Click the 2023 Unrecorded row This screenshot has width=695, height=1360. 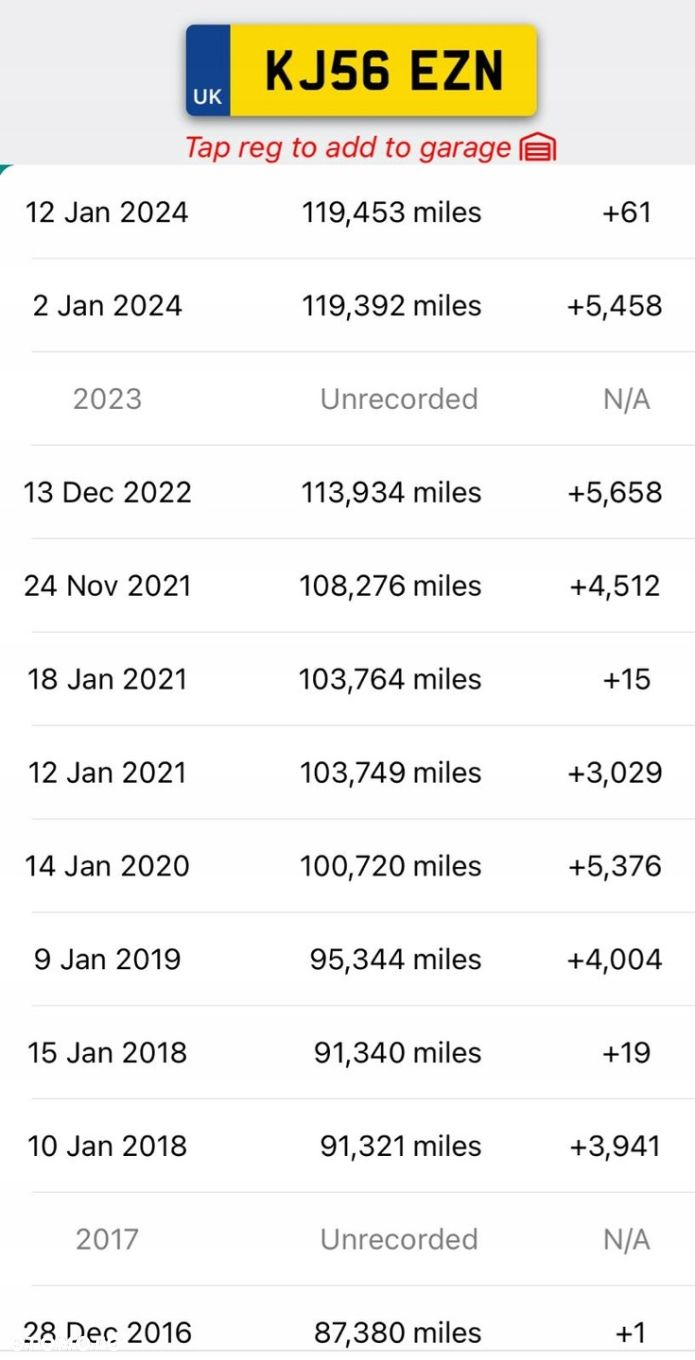tap(347, 399)
